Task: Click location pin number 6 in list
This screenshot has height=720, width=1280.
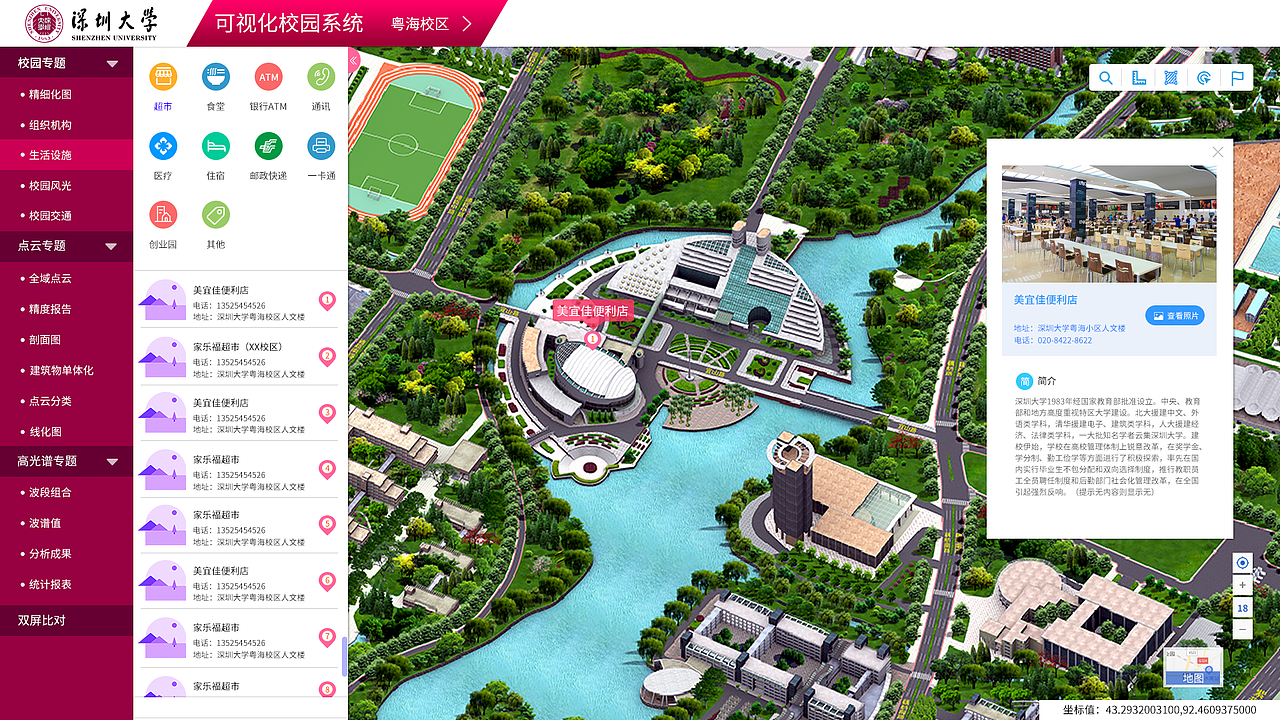Action: coord(327,580)
